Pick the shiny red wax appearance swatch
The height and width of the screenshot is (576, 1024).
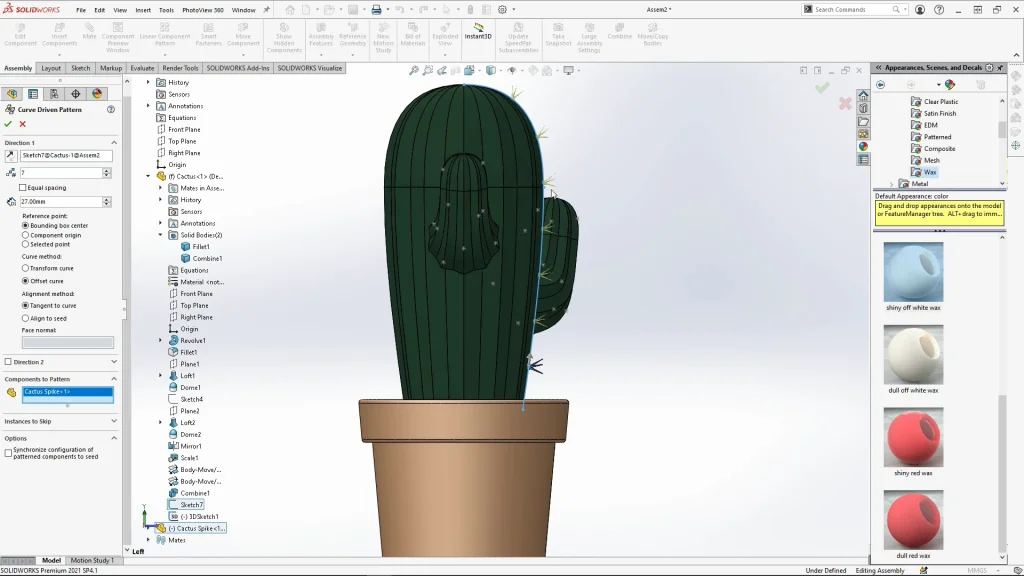point(913,437)
